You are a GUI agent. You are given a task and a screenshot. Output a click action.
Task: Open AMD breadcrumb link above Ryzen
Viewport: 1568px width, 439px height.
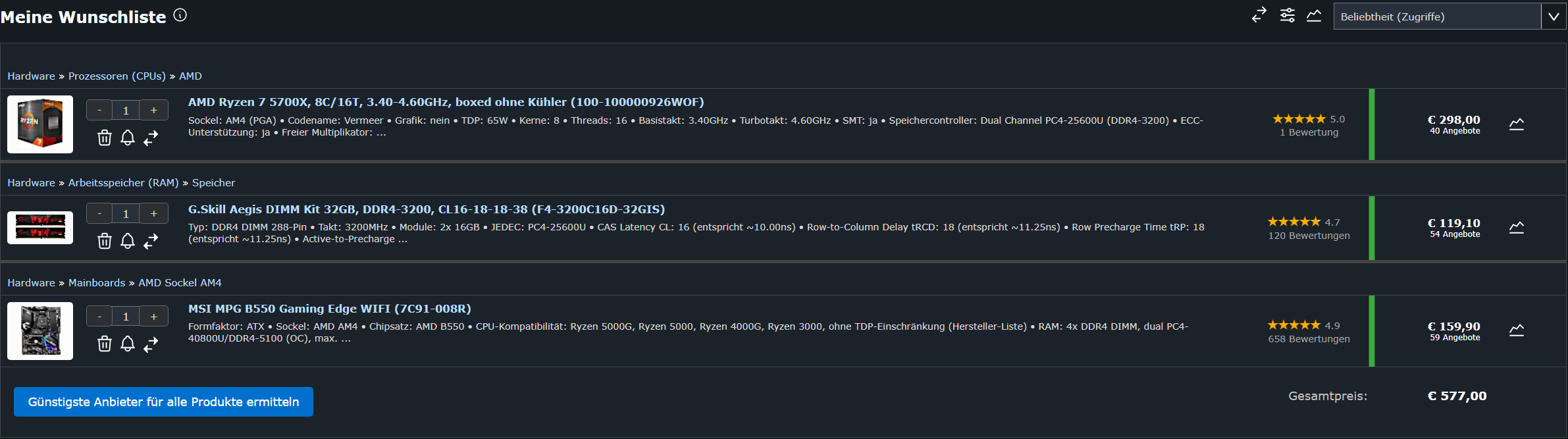(x=190, y=76)
